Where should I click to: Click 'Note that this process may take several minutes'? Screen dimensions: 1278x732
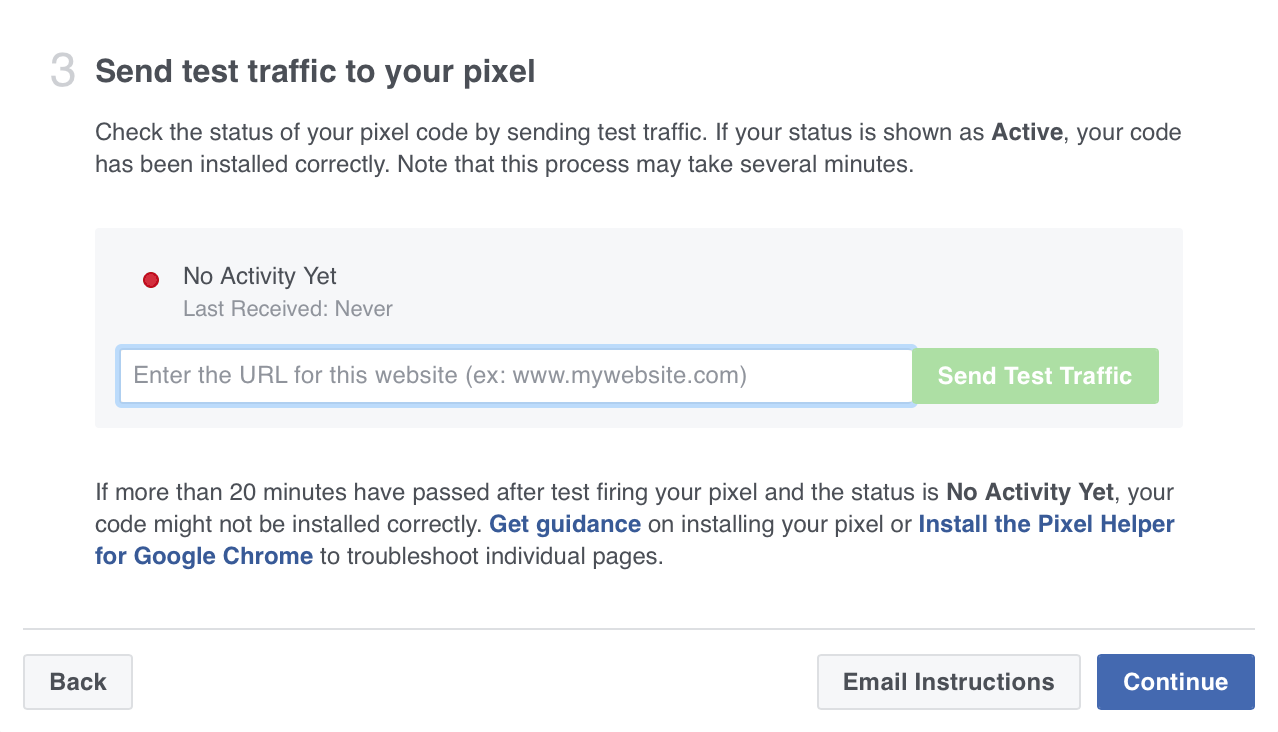(x=655, y=164)
